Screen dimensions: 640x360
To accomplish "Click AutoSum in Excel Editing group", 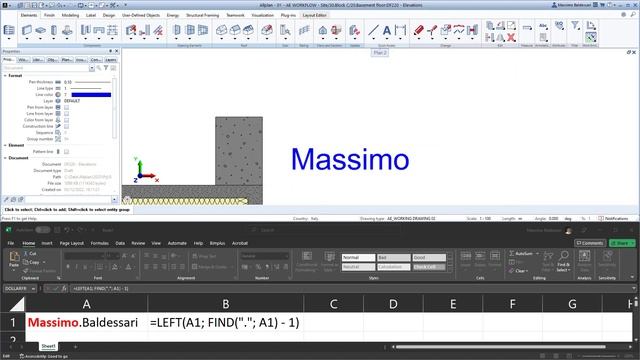I will tap(524, 254).
